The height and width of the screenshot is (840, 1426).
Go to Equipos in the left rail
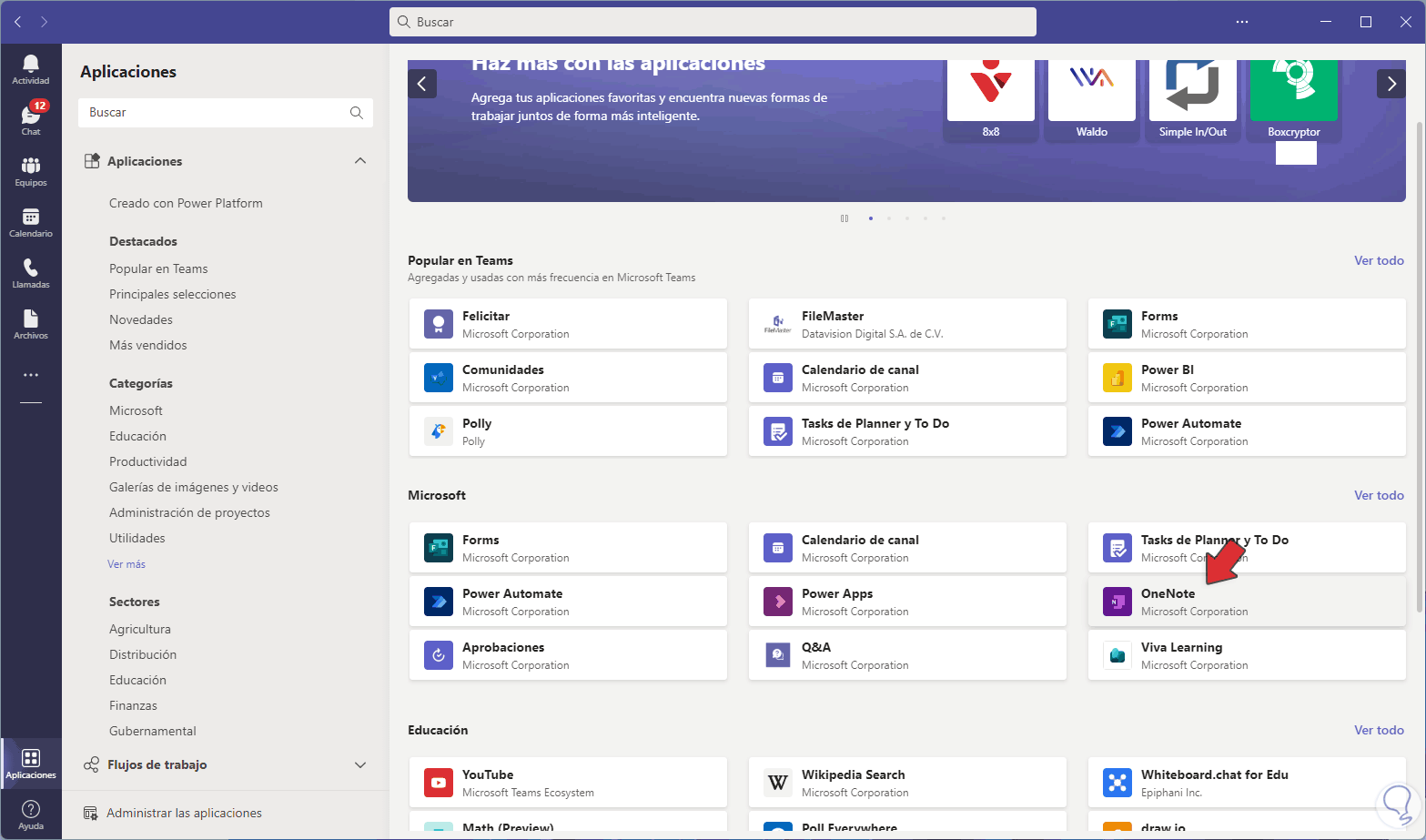31,170
